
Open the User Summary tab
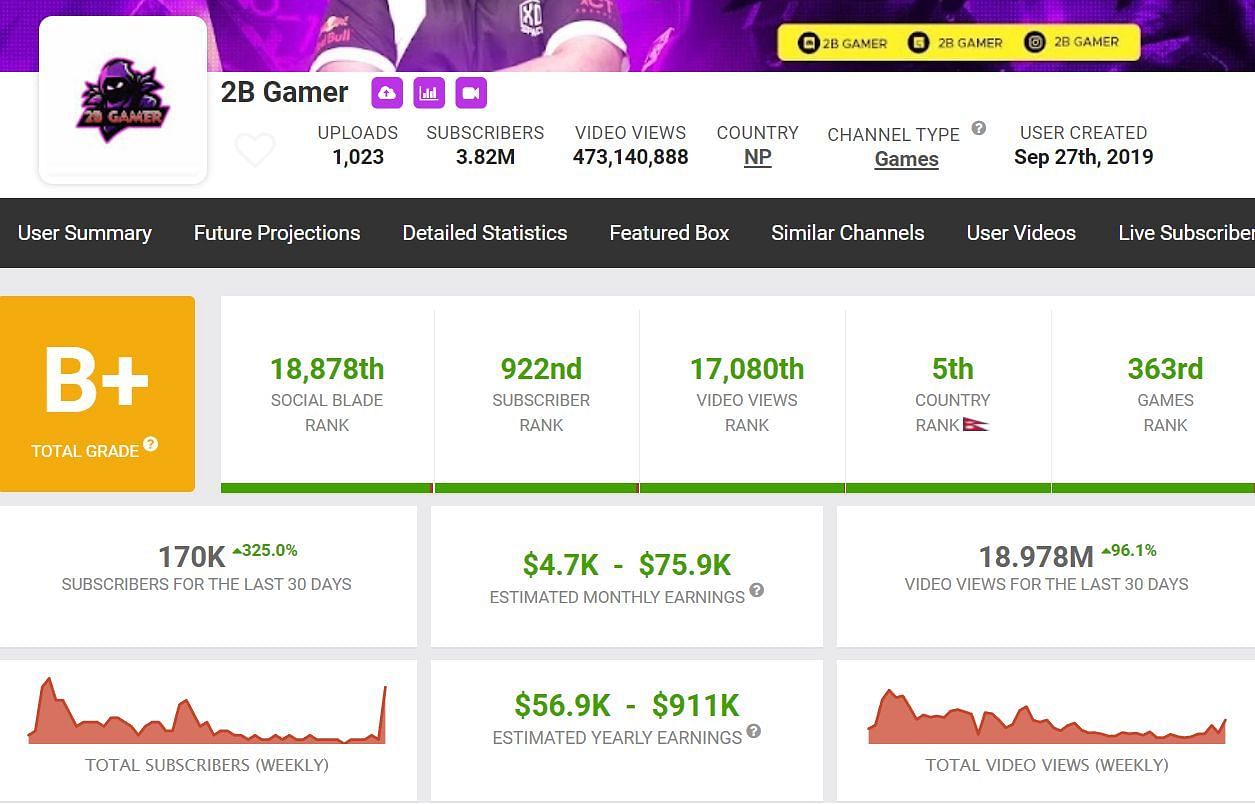tap(85, 233)
